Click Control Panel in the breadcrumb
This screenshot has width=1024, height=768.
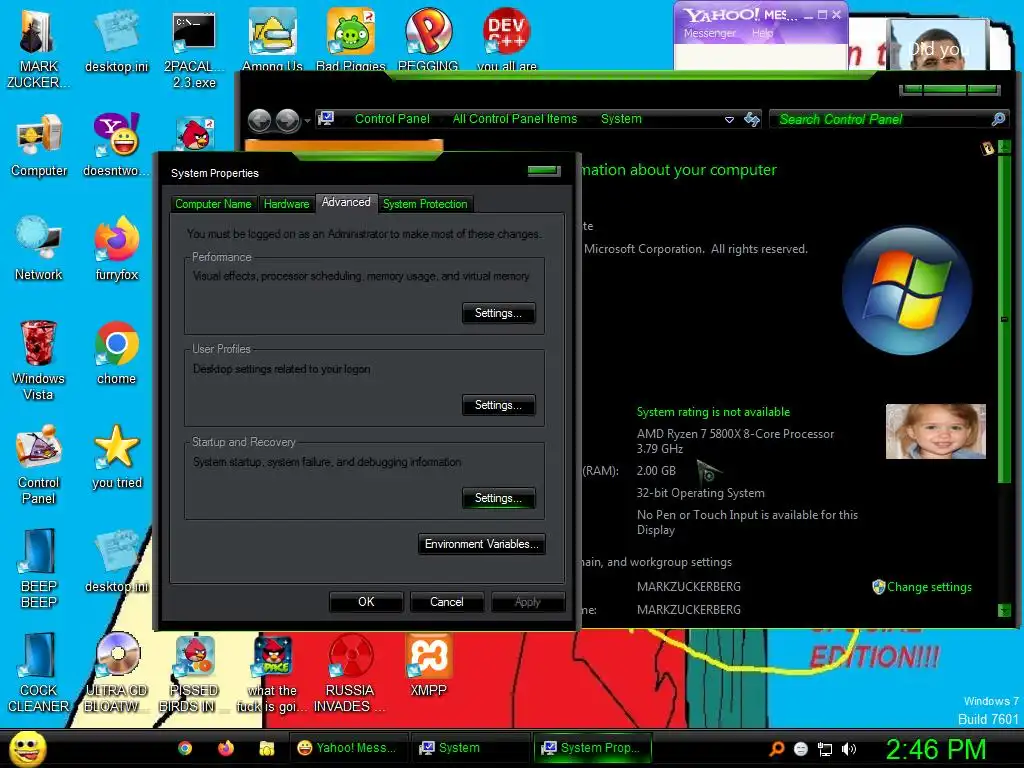click(x=392, y=119)
